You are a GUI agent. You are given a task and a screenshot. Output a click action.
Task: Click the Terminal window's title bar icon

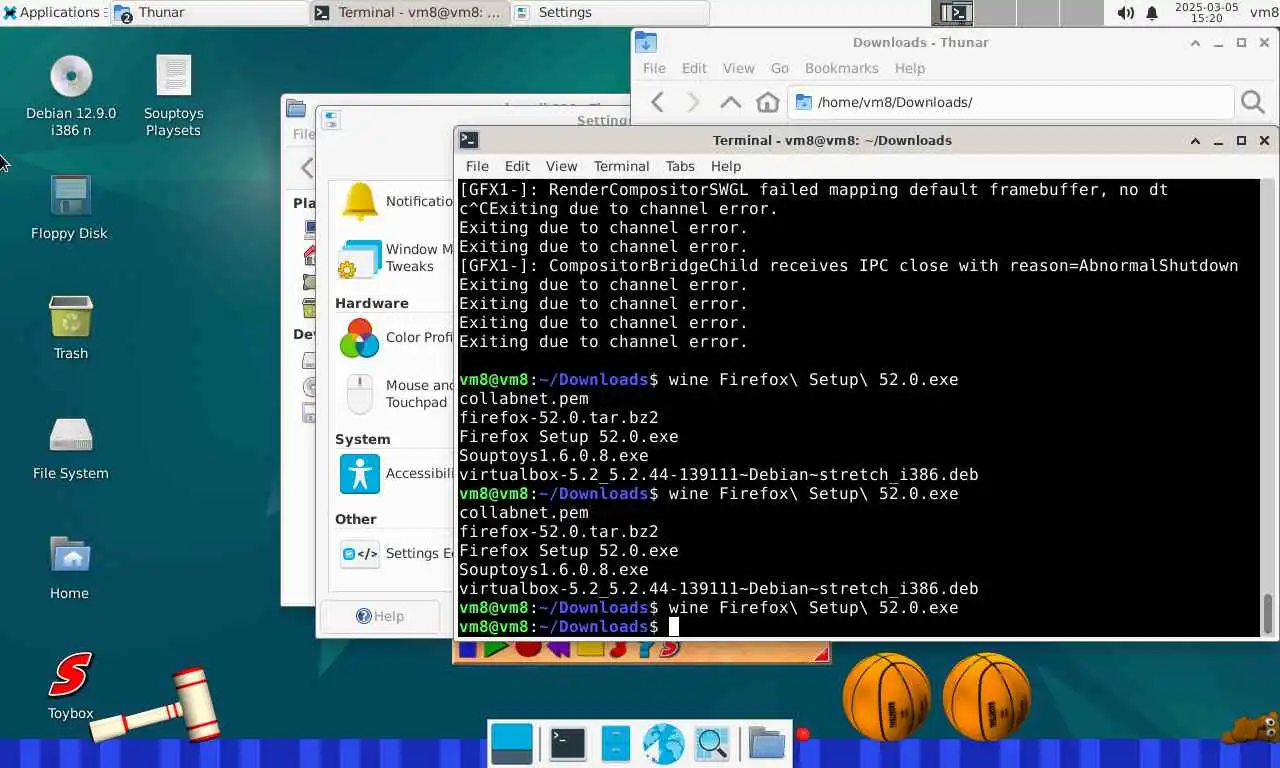[x=469, y=140]
